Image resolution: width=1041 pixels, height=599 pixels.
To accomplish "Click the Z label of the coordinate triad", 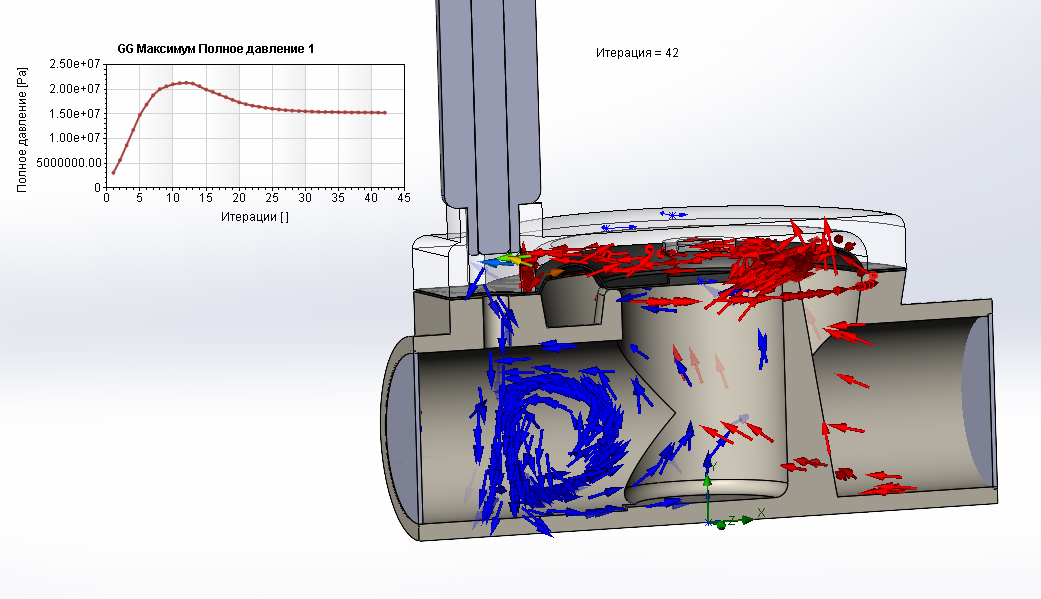I will tap(732, 520).
